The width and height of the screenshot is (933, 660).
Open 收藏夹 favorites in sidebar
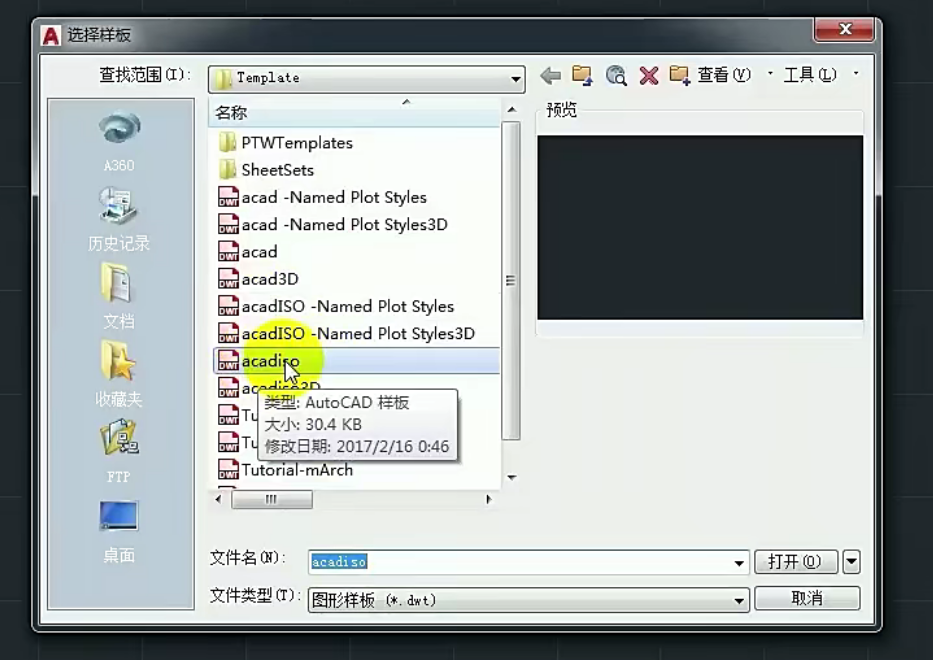[119, 374]
